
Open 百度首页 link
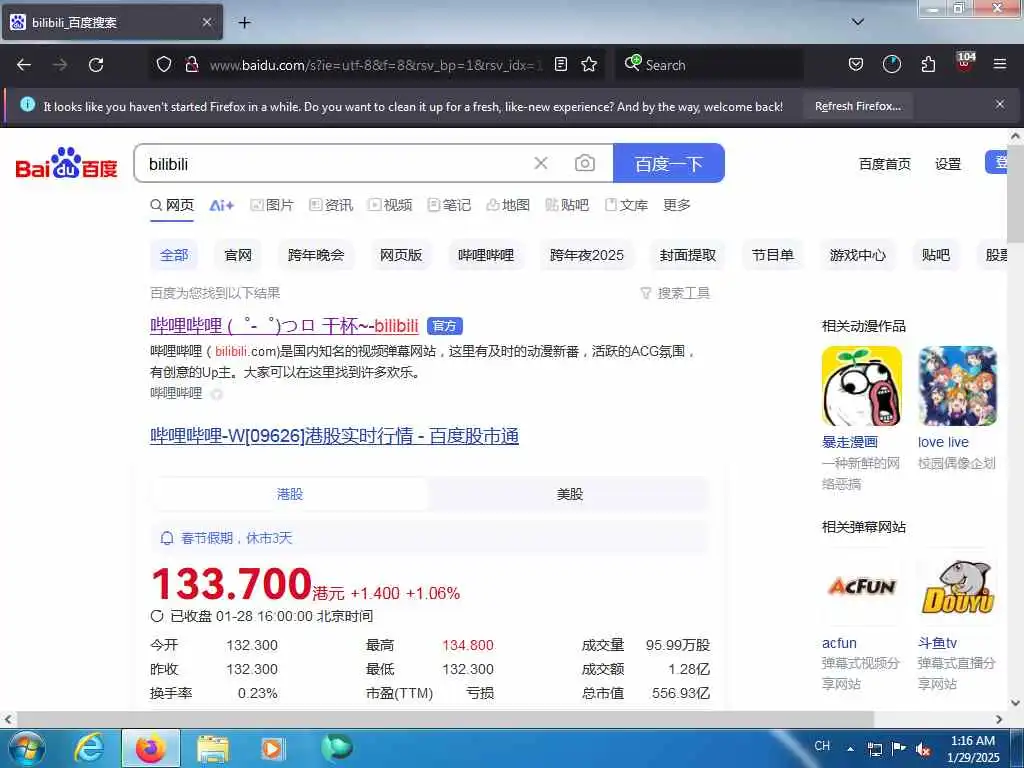point(884,164)
